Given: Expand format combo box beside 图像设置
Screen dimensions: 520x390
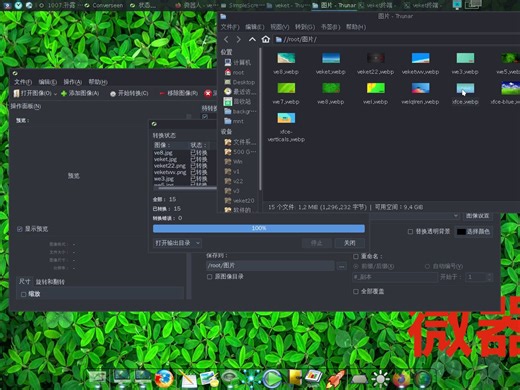Looking at the screenshot, I should pos(455,216).
